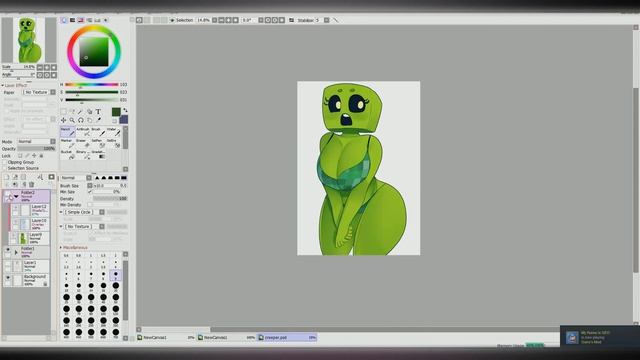Select the Brush tool
The width and height of the screenshot is (640, 360).
(98, 131)
